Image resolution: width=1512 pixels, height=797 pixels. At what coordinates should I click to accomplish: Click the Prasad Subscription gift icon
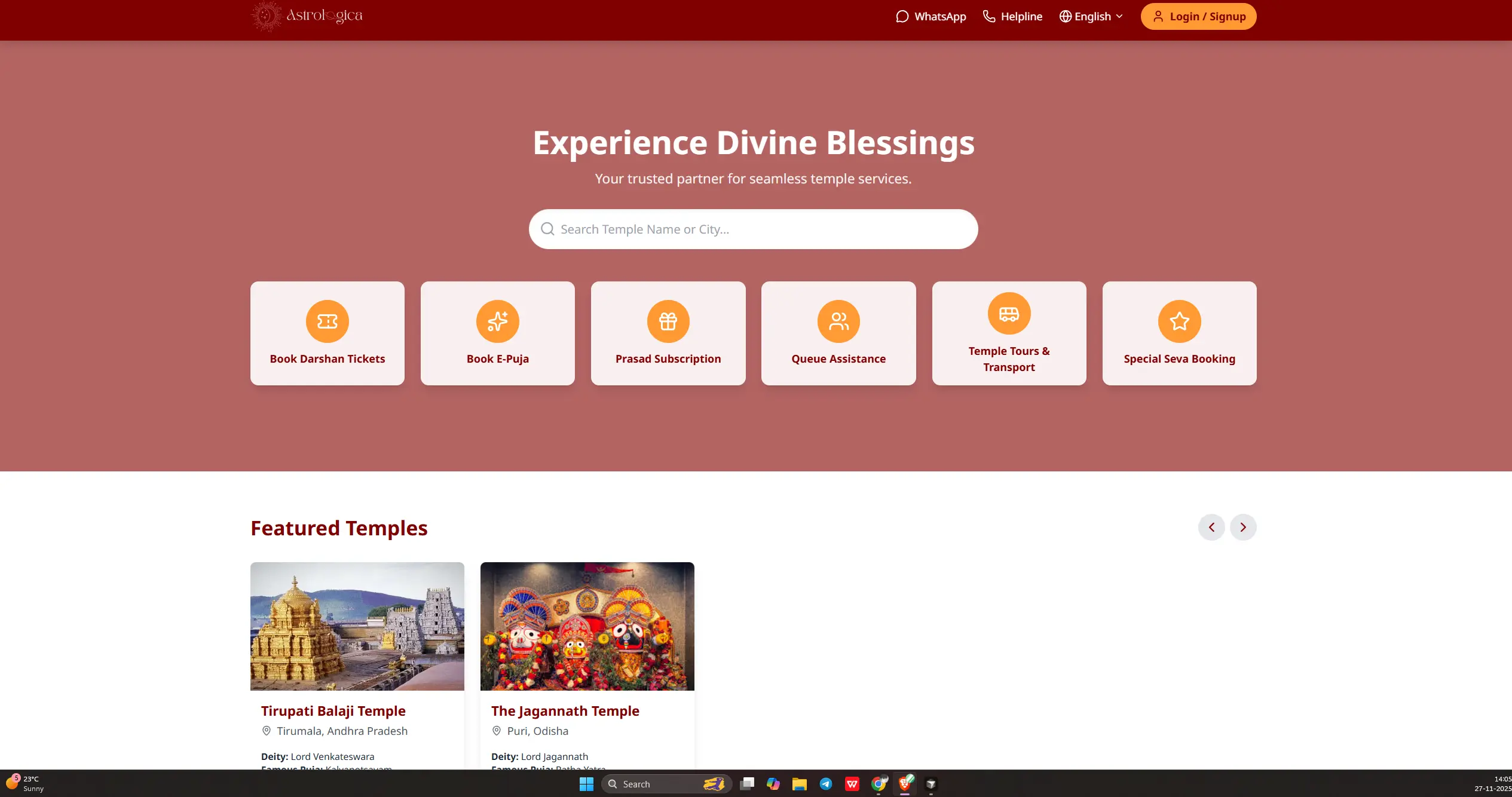(x=668, y=321)
